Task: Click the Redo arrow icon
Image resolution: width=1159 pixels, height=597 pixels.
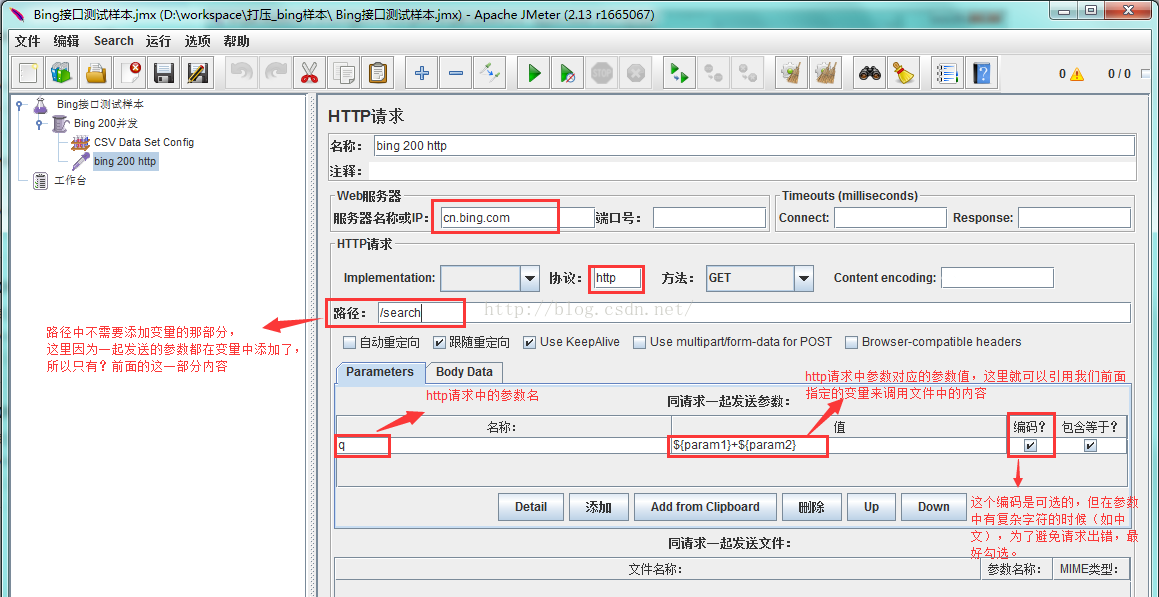Action: (x=275, y=72)
